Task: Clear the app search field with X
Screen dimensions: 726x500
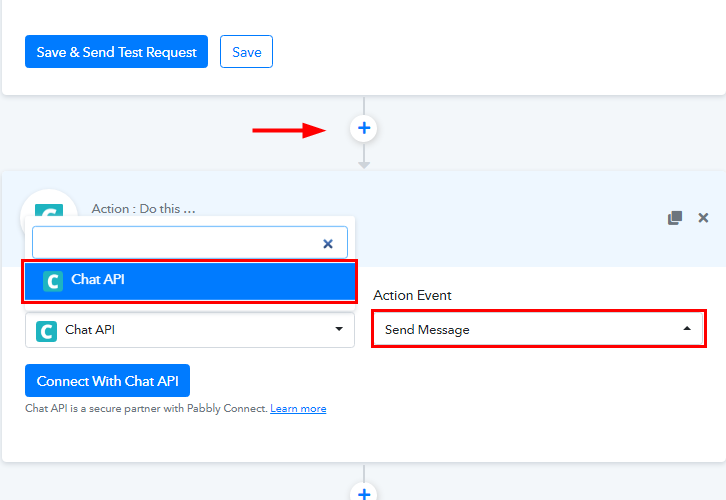Action: pos(328,244)
